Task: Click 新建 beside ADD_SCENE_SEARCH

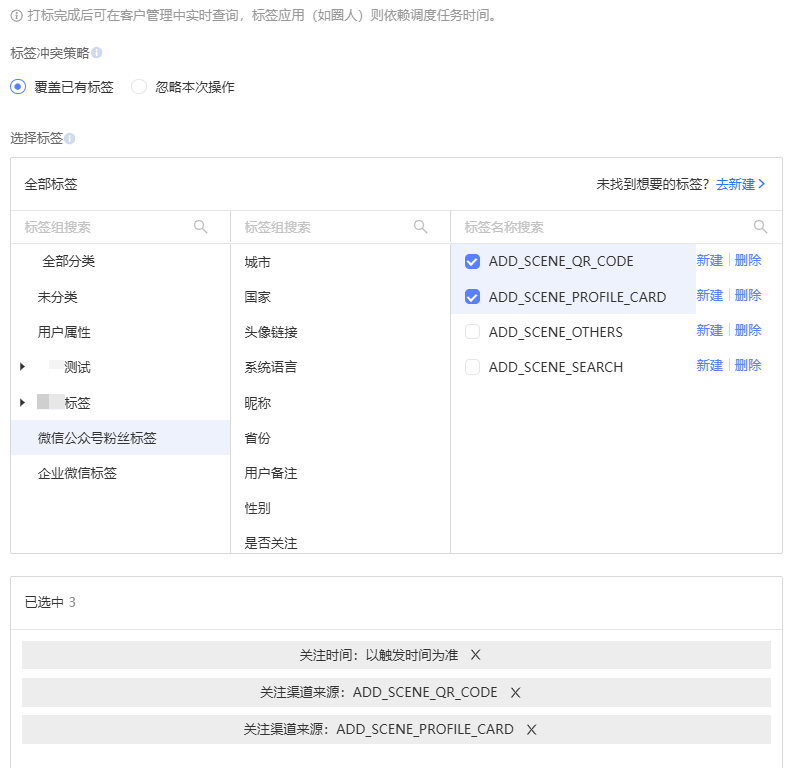Action: point(710,366)
